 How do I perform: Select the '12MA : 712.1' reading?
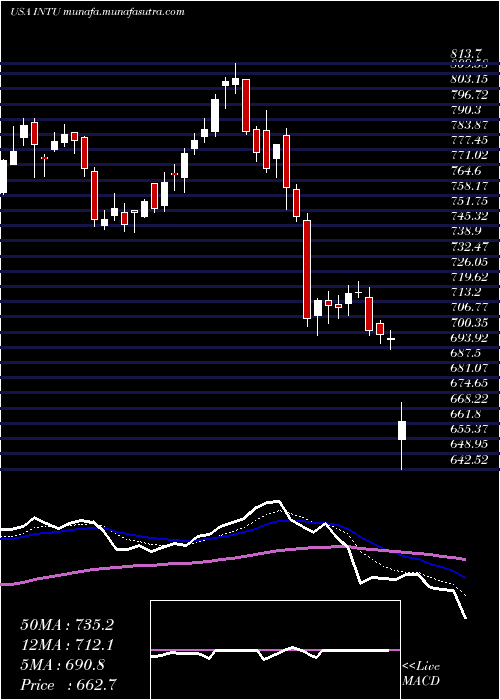click(x=67, y=645)
